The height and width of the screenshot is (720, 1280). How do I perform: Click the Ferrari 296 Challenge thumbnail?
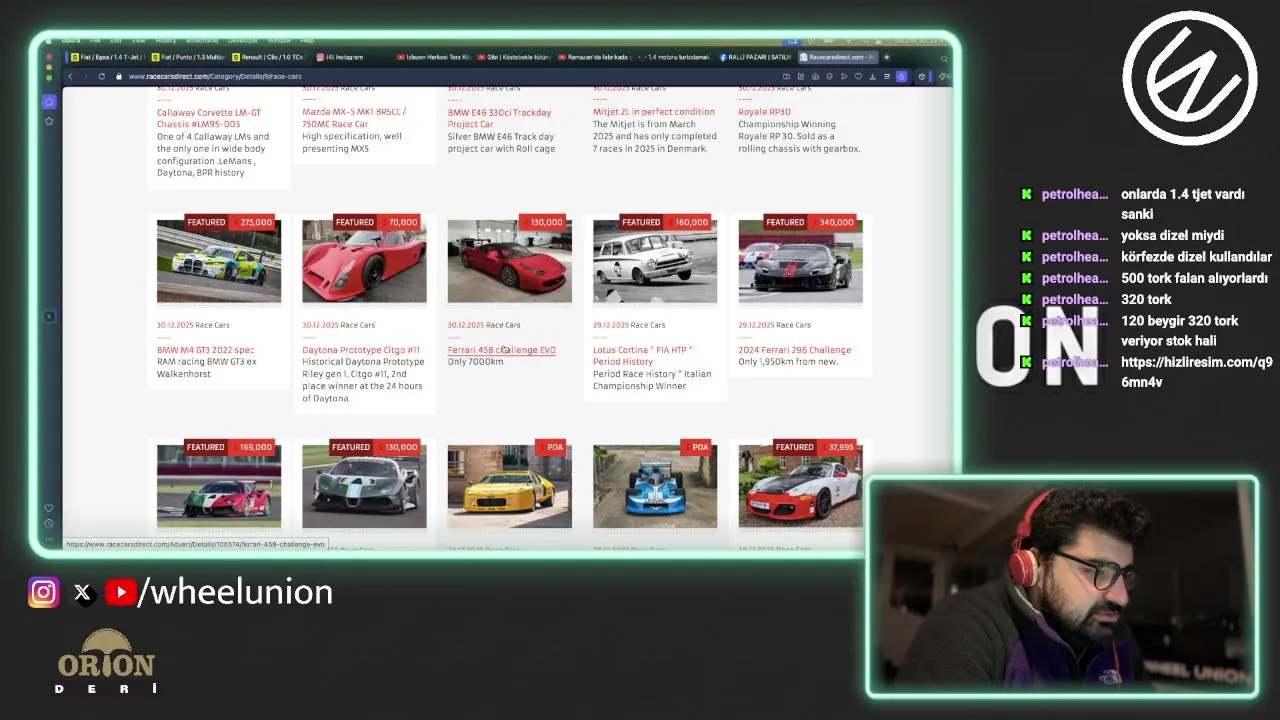[800, 261]
